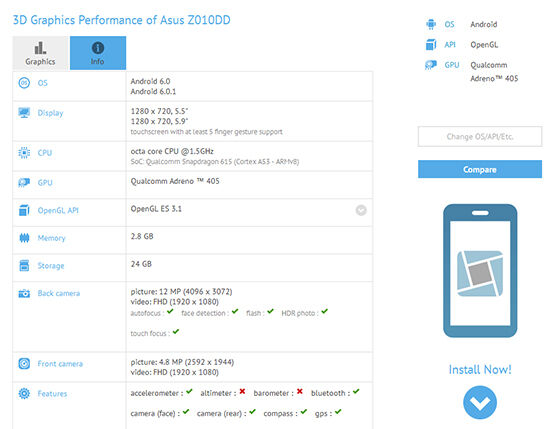
Task: Click the 'Features' label
Action: 52,394
